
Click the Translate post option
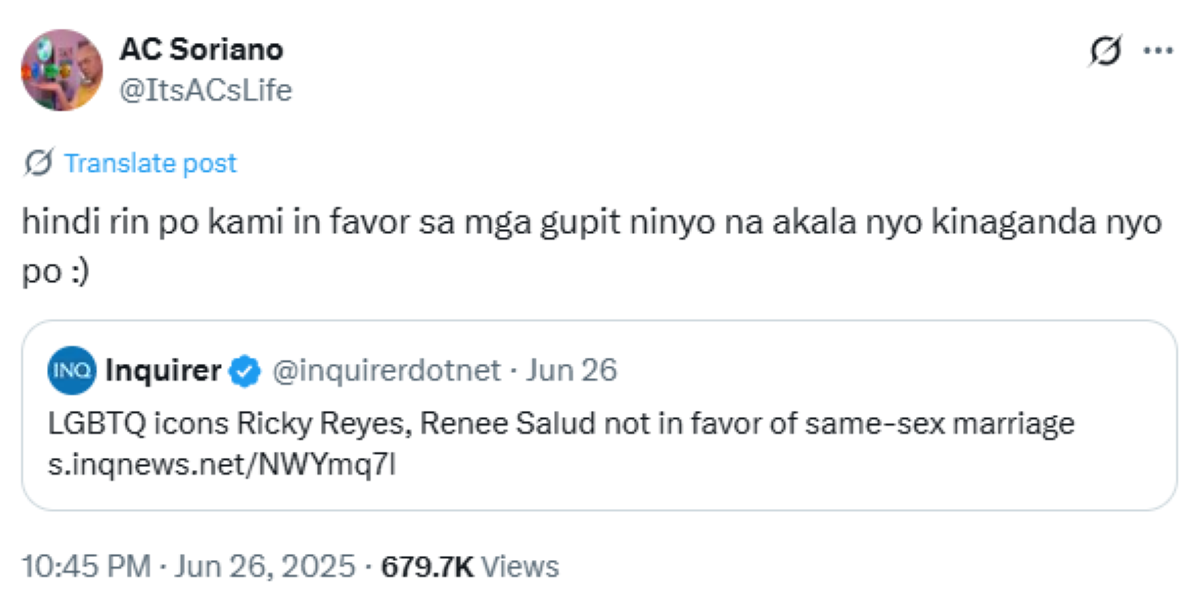click(150, 163)
